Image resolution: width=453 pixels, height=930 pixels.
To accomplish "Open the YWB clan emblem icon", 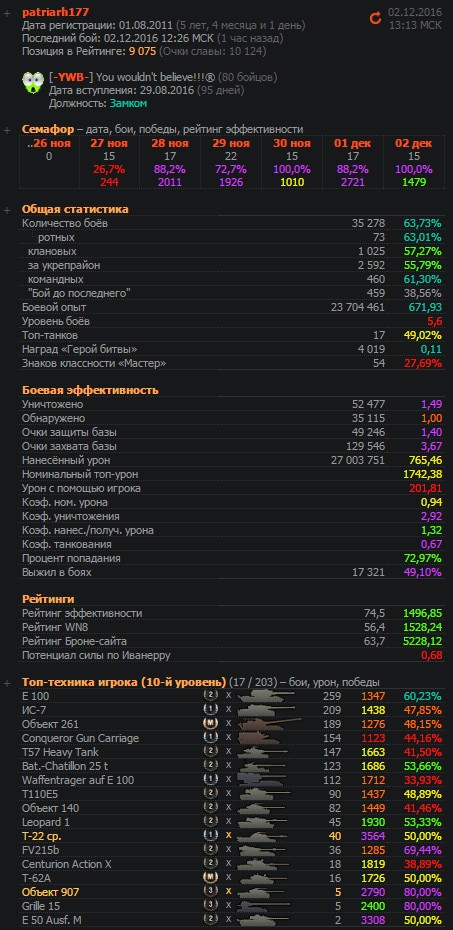I will tap(32, 84).
